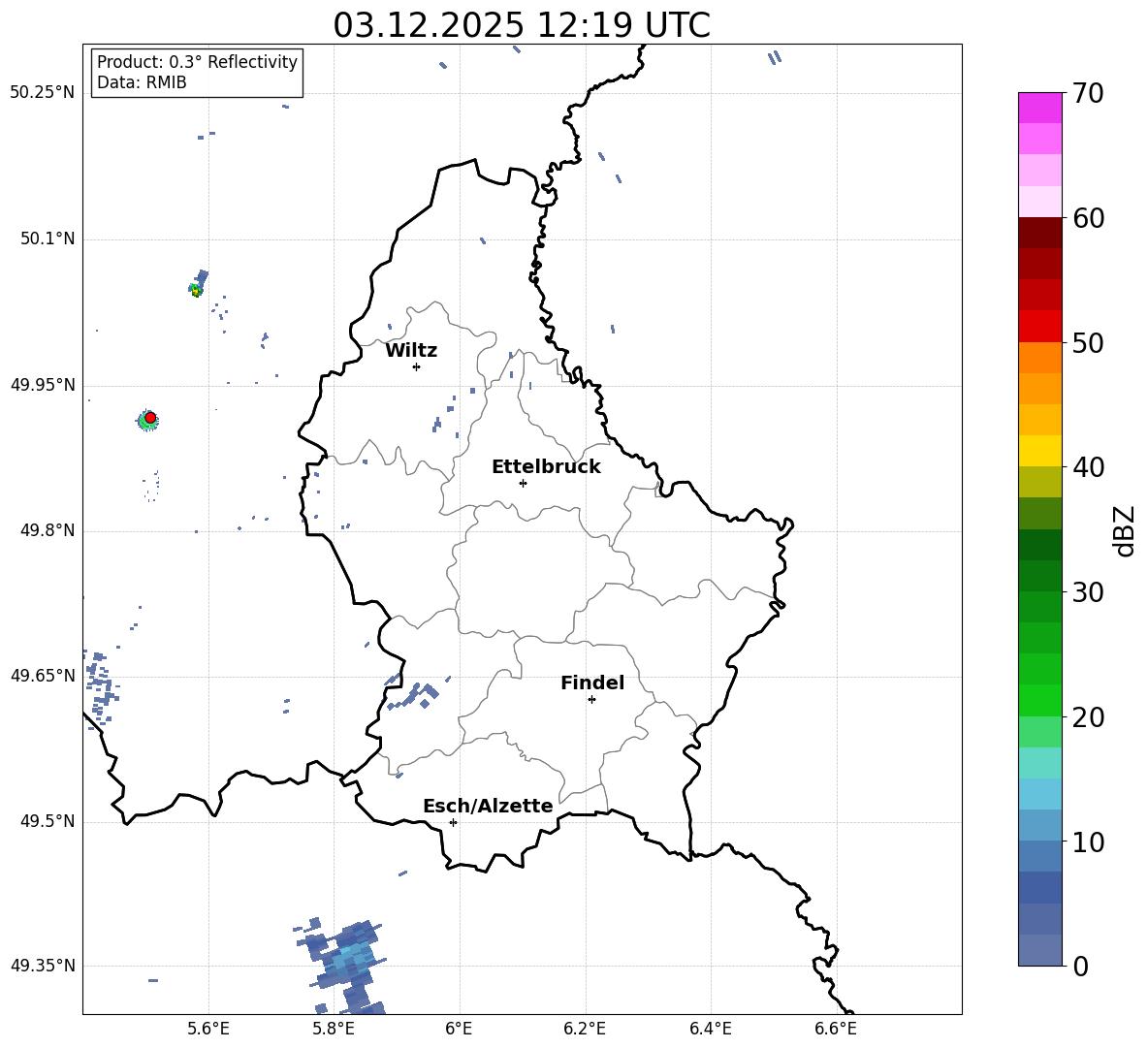1148x1048 pixels.
Task: Click the cross marker below Wiltz
Action: click(416, 366)
